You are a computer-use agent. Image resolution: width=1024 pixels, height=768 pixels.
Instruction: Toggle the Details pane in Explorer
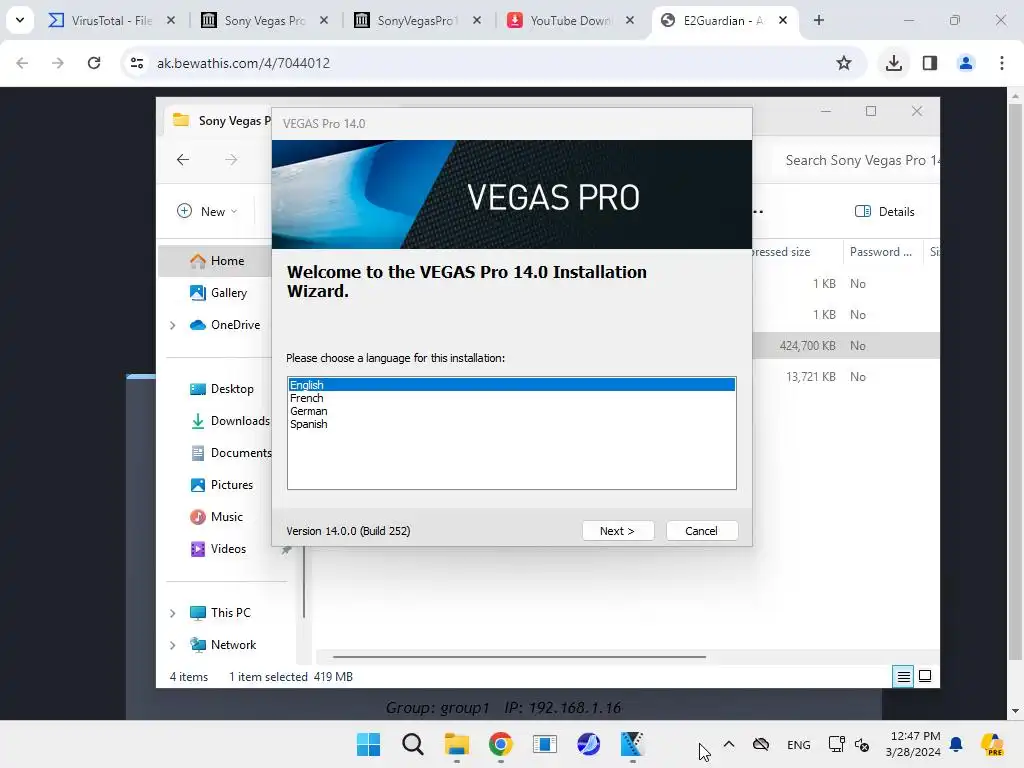884,212
